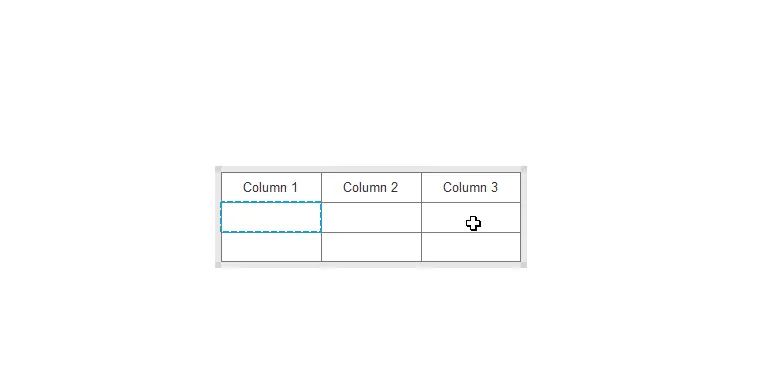Image resolution: width=769 pixels, height=387 pixels.
Task: Select last-row cell under Column 1
Action: (271, 247)
